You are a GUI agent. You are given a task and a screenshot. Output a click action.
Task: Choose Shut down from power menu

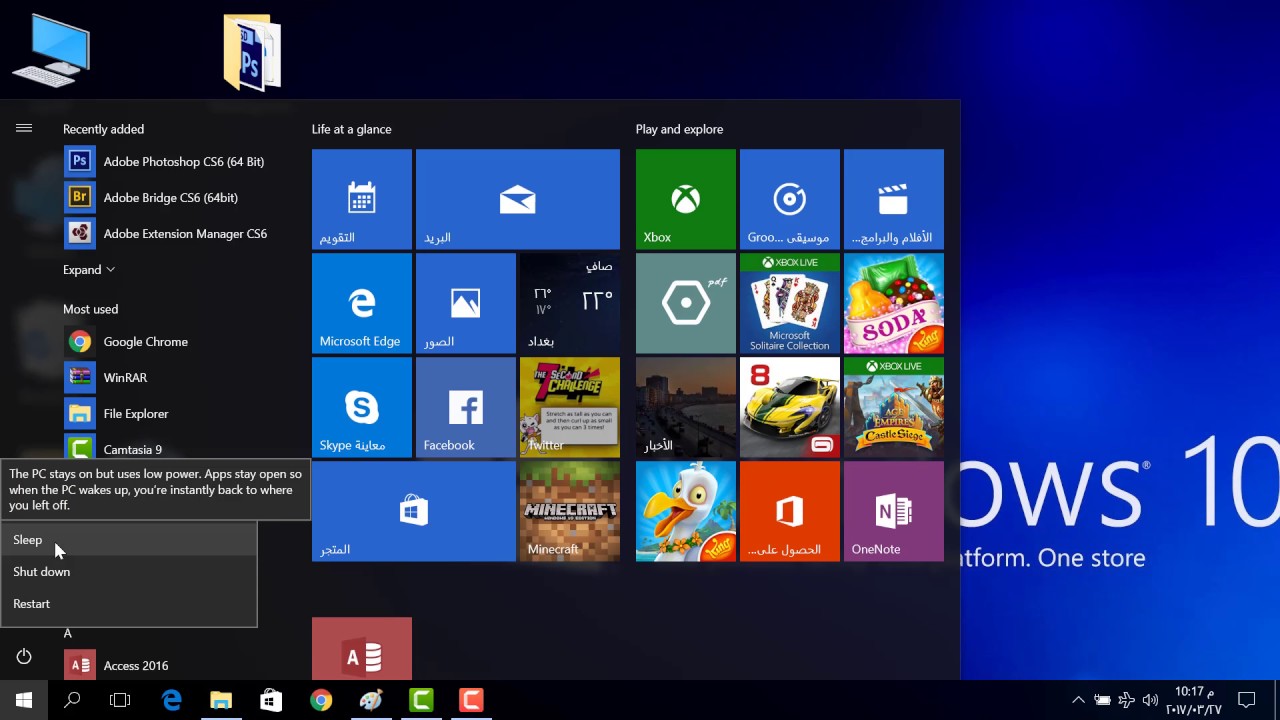(129, 572)
